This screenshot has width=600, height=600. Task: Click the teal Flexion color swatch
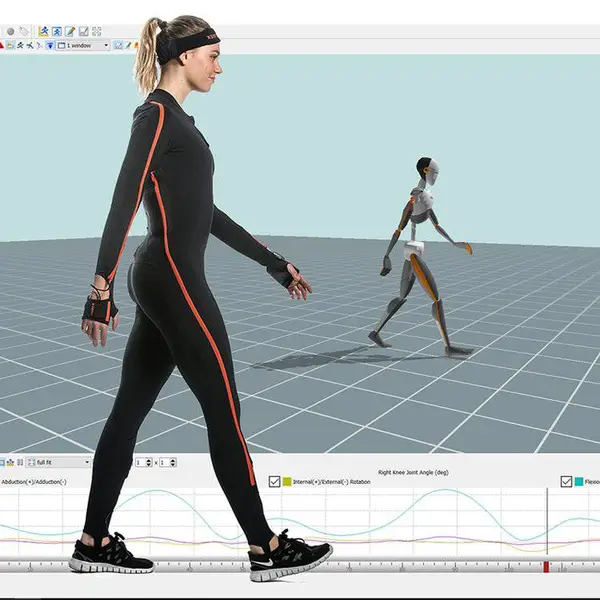pyautogui.click(x=579, y=481)
